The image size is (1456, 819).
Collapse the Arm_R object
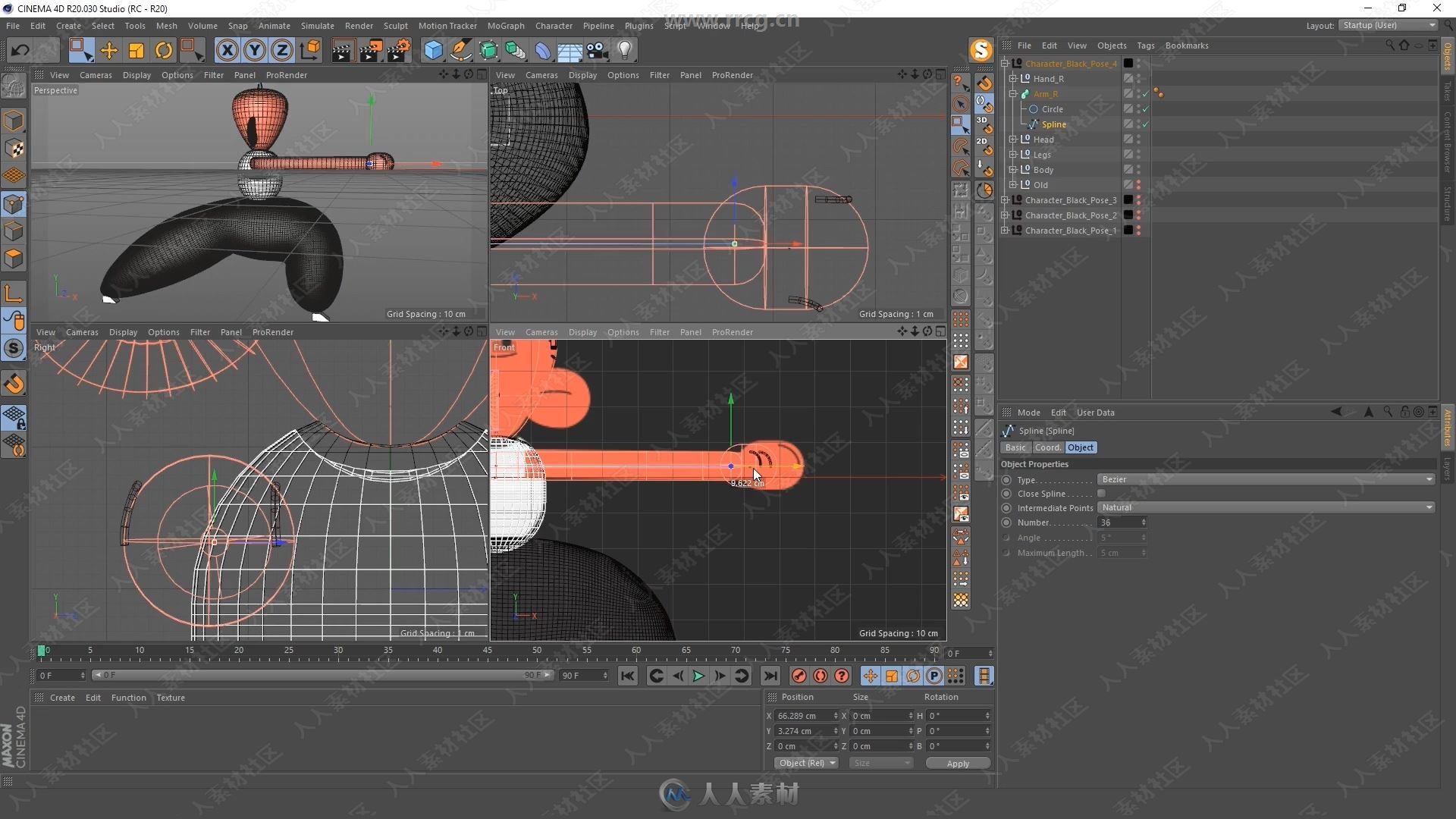[1013, 94]
